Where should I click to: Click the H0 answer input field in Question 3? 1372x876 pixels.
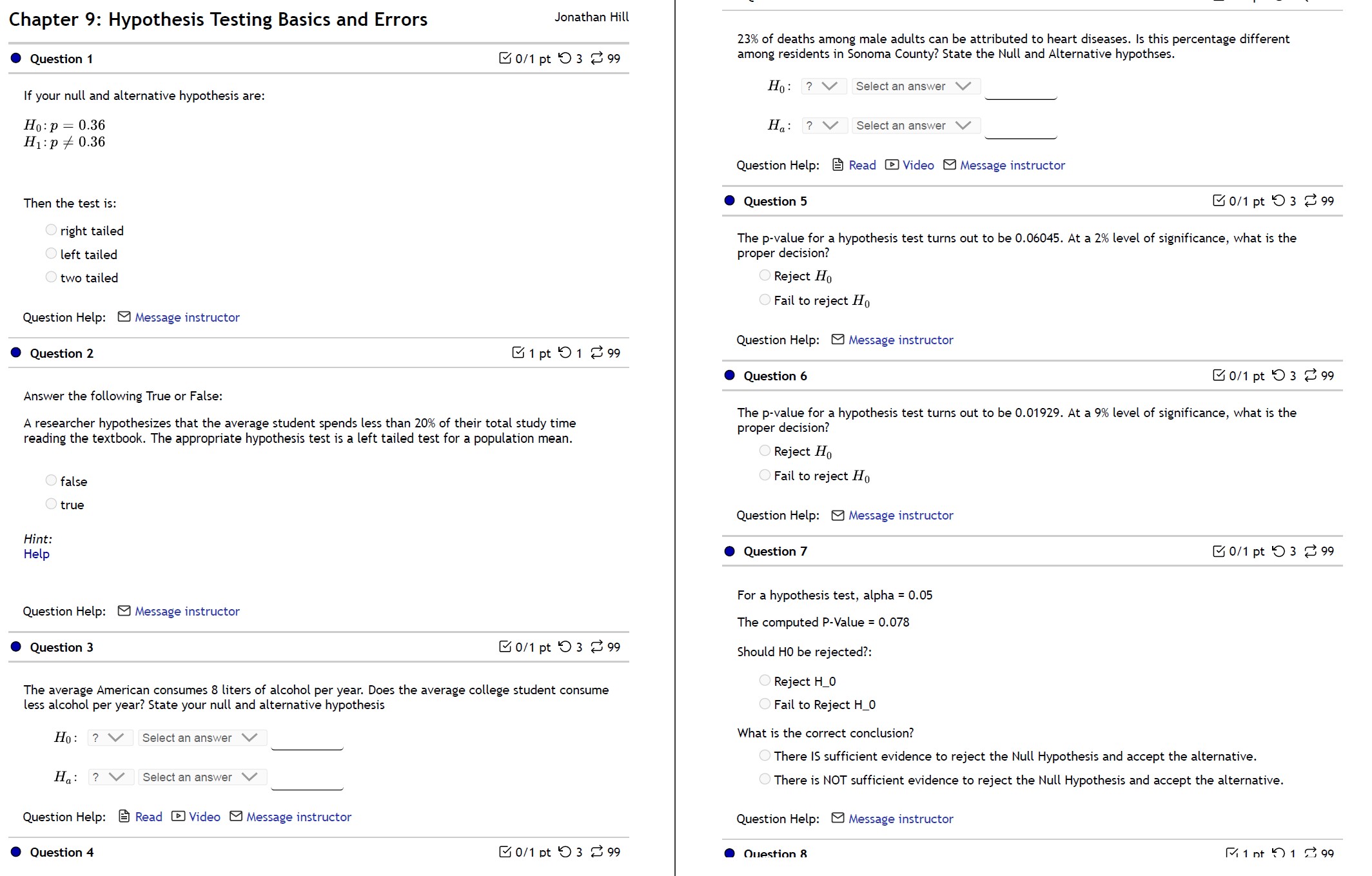(x=307, y=741)
